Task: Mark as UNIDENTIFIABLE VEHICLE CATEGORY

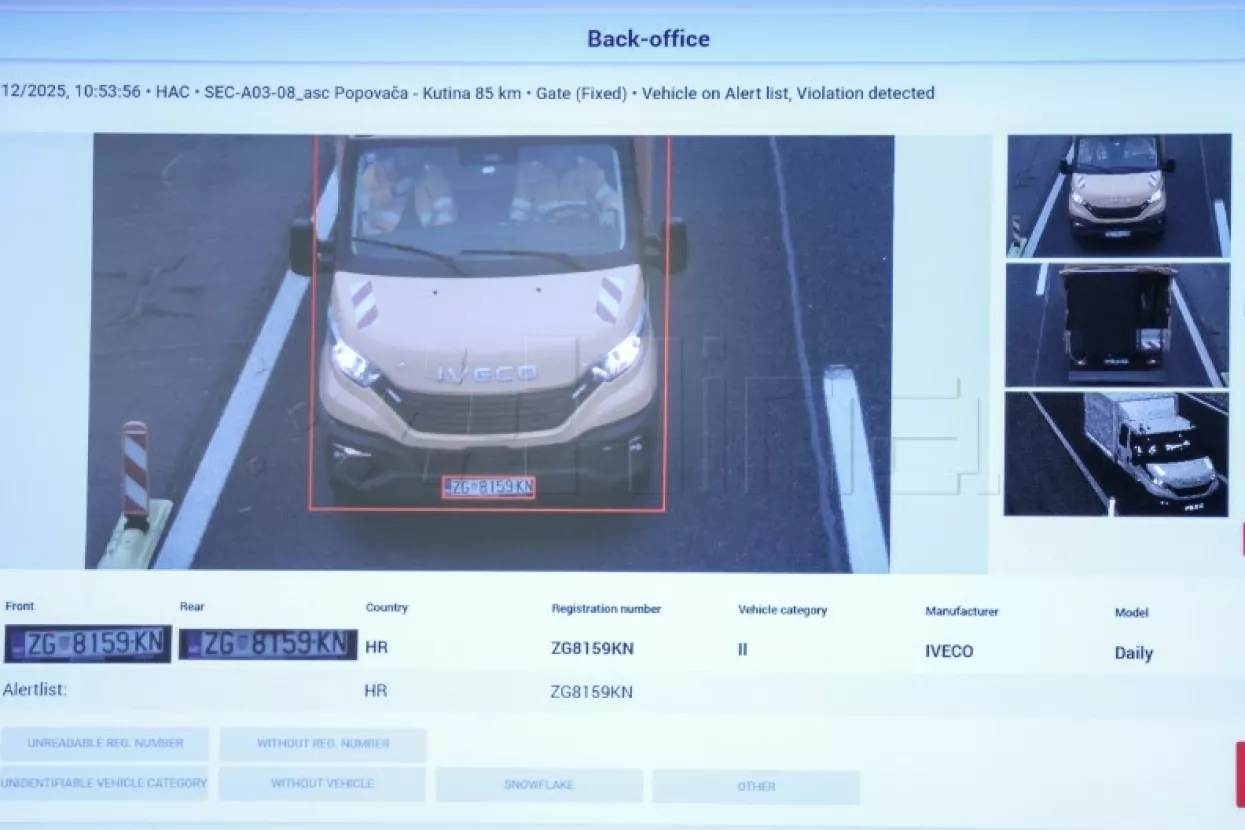Action: coord(103,783)
